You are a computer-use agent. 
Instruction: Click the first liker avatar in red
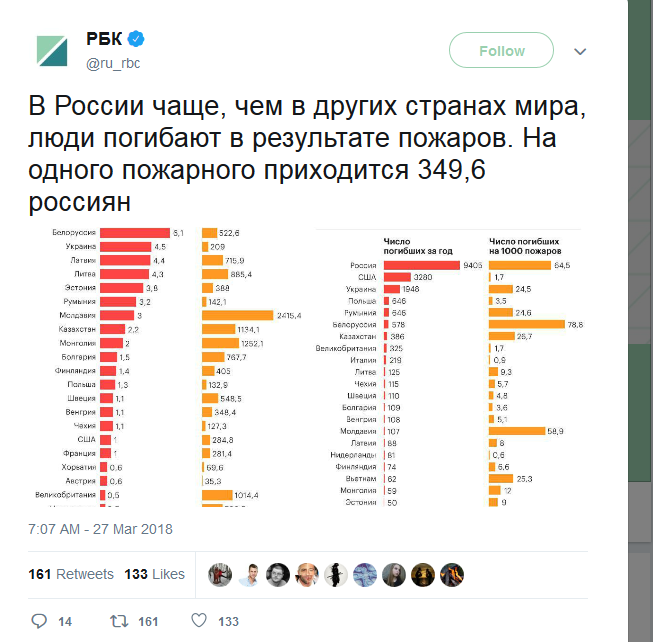point(220,575)
